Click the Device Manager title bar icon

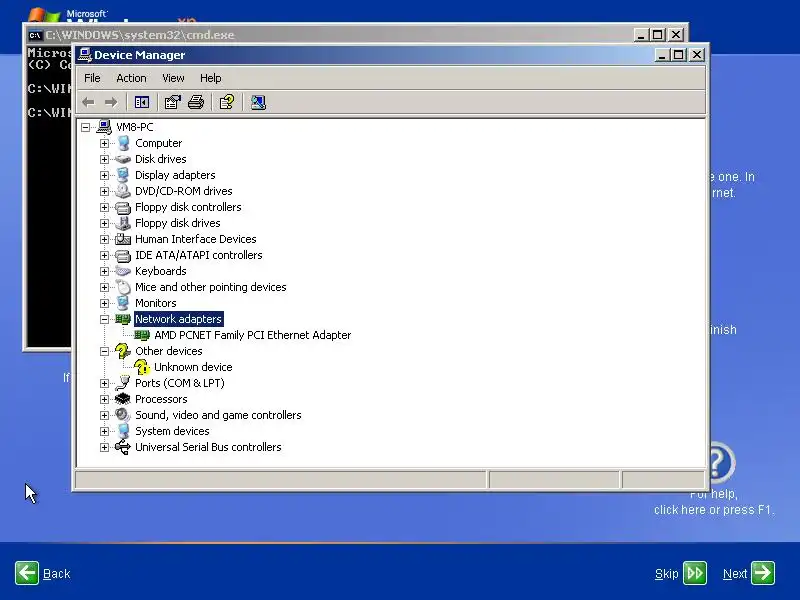pos(84,55)
